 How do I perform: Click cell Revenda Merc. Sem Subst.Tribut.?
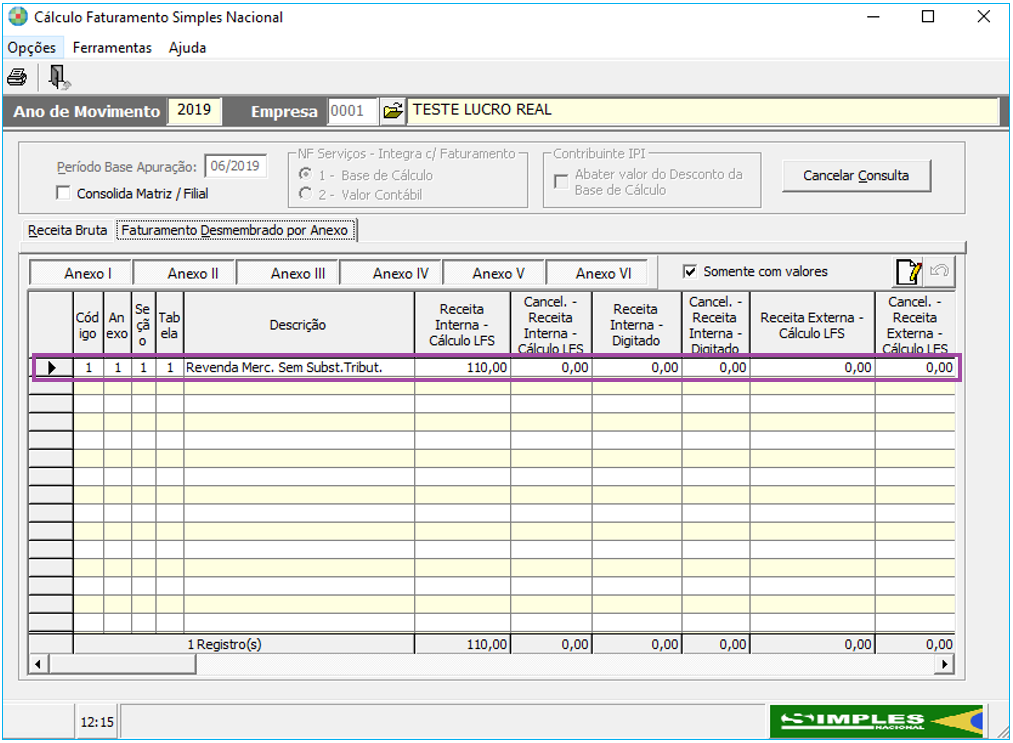pos(299,368)
